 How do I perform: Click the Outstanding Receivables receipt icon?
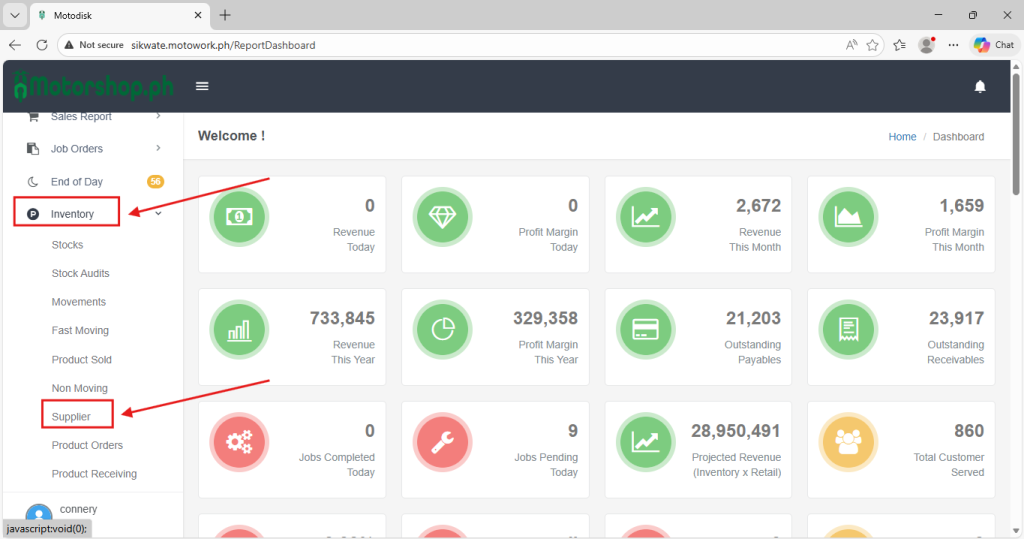[x=848, y=330]
